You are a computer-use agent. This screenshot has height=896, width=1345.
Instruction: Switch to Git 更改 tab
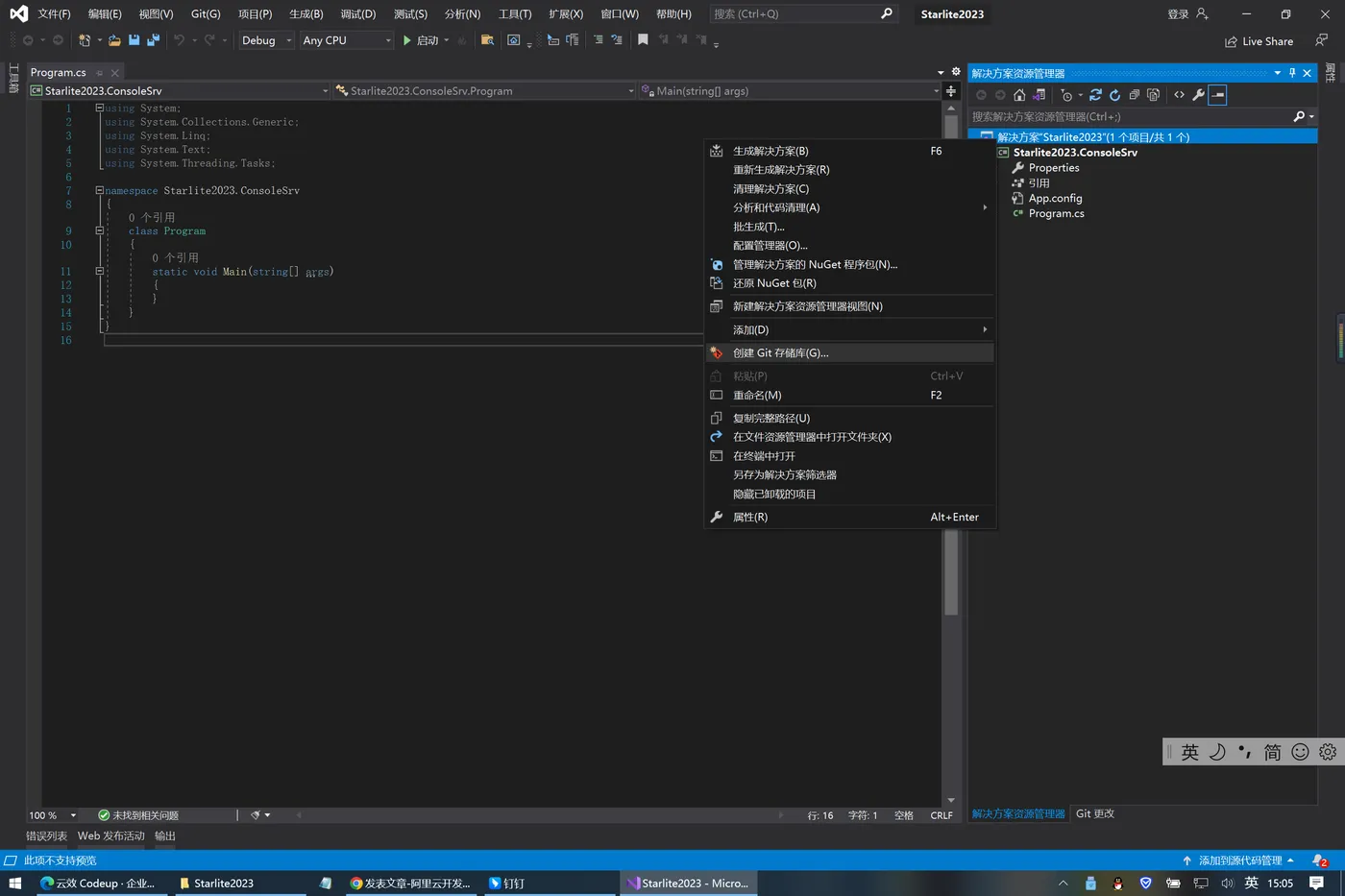click(x=1095, y=813)
